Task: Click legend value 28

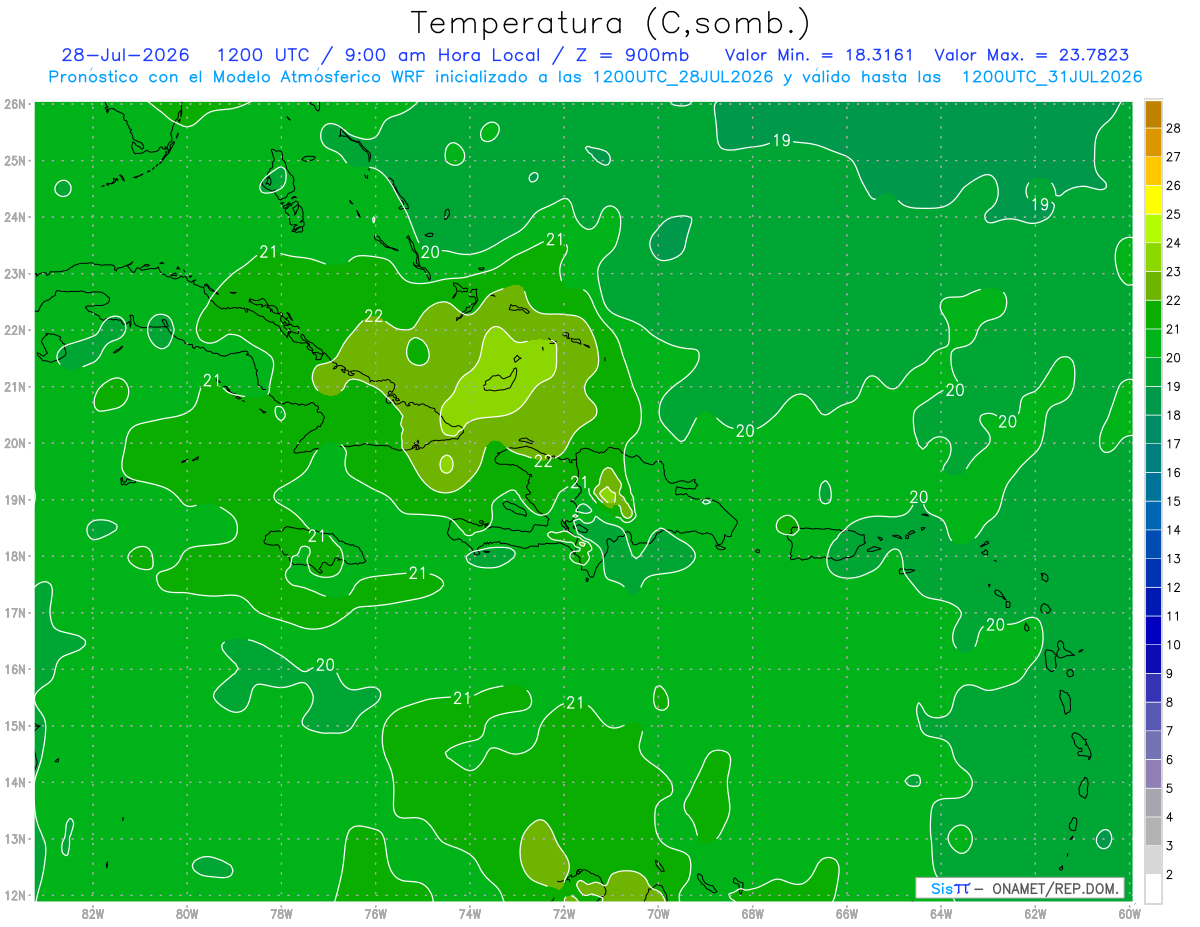Action: [1173, 128]
